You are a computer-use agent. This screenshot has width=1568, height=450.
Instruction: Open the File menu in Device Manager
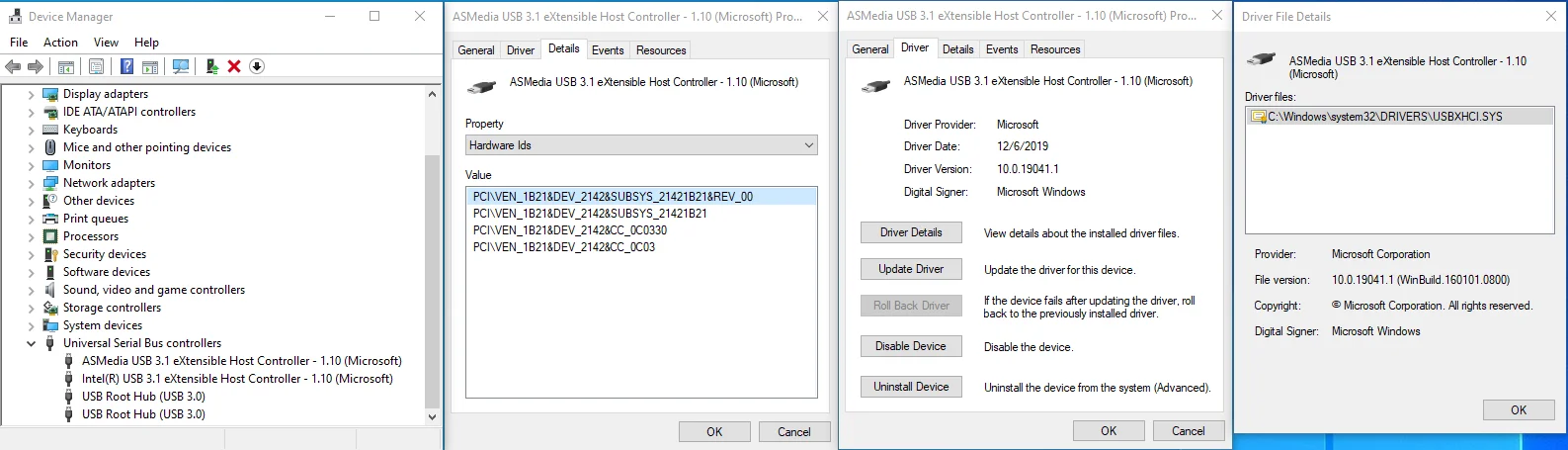[x=19, y=43]
